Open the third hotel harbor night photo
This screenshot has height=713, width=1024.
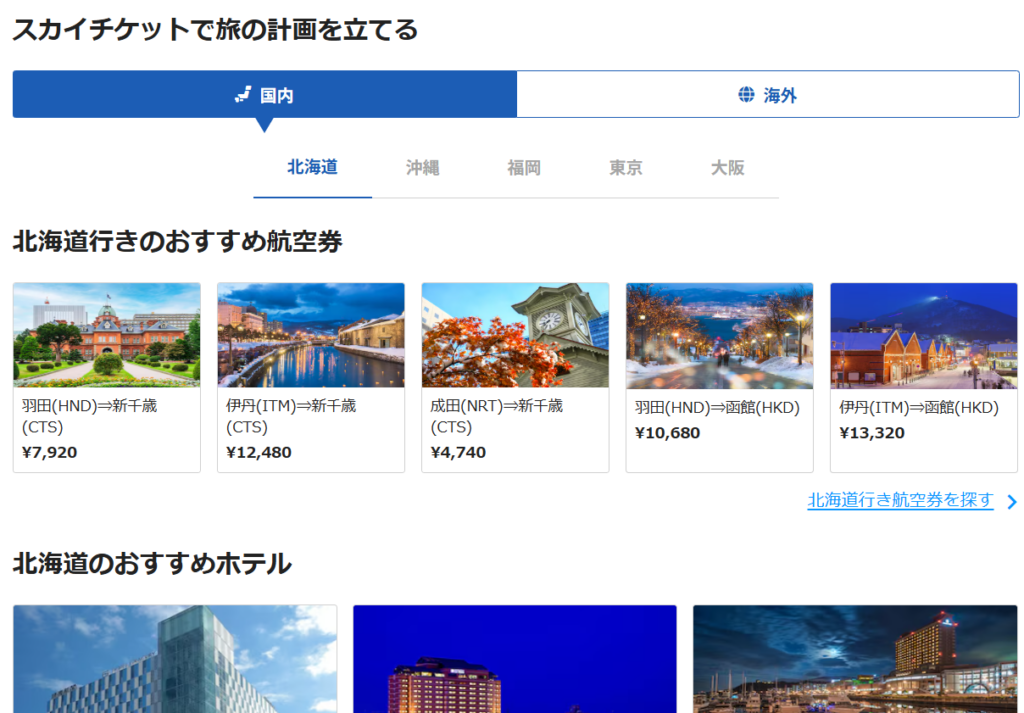tap(855, 659)
